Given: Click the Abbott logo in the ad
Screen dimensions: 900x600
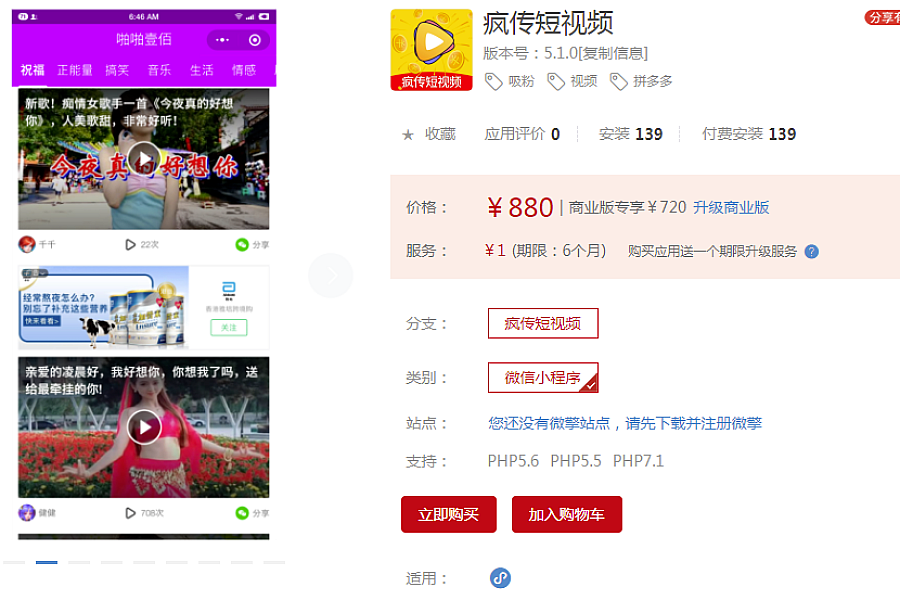Looking at the screenshot, I should pos(228,289).
